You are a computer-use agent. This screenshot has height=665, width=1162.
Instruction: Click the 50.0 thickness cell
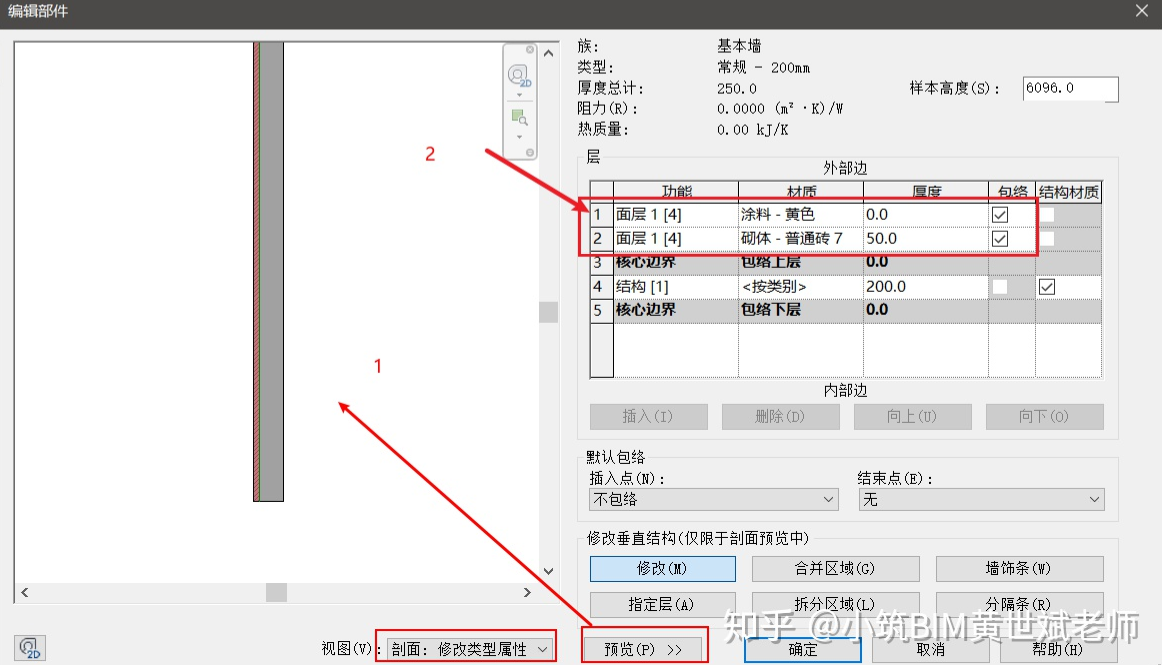926,239
